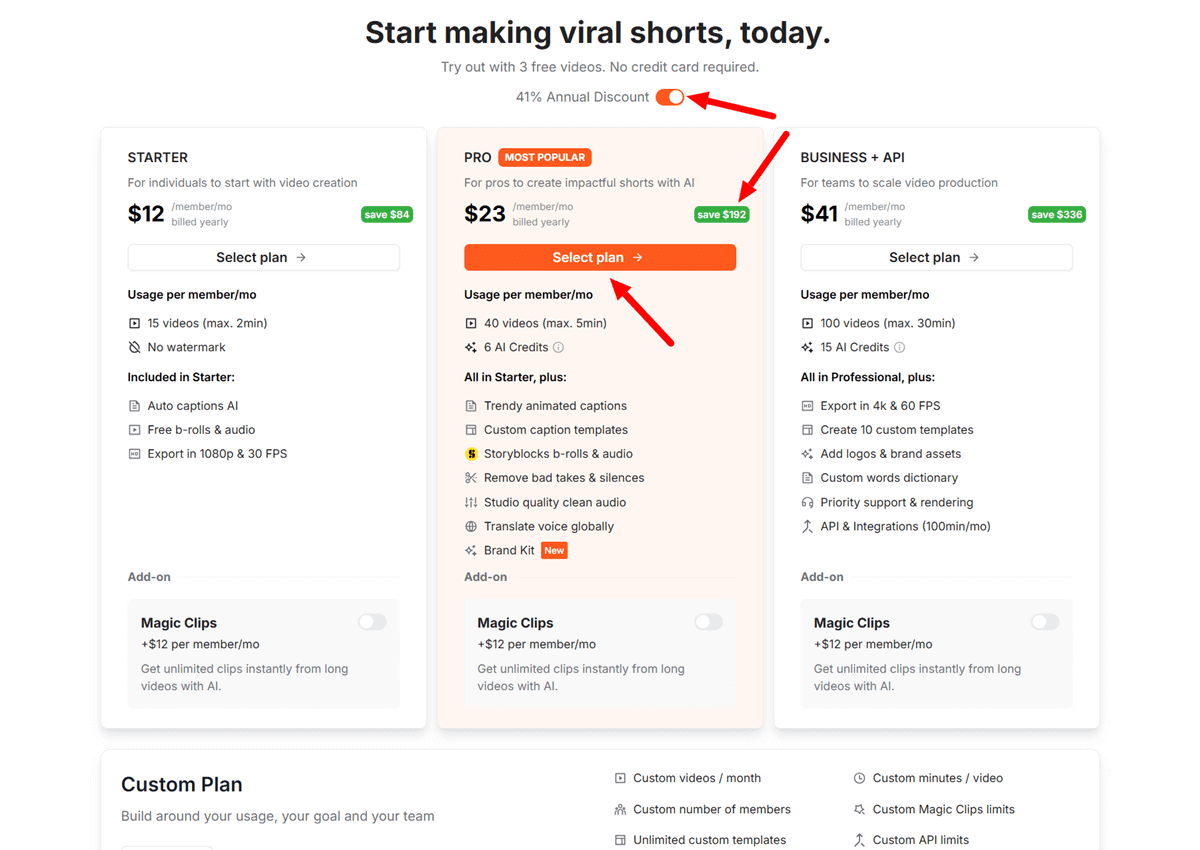Click the Storyblocks b-rolls & audio icon

471,454
